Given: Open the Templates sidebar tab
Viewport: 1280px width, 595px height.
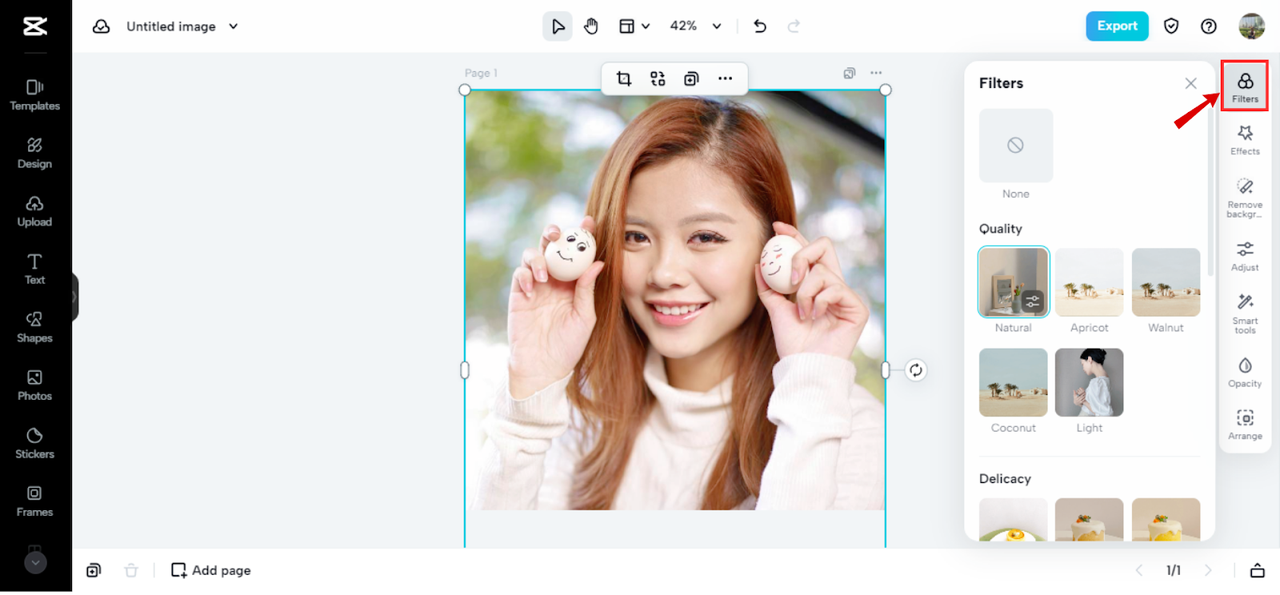Looking at the screenshot, I should pos(35,95).
